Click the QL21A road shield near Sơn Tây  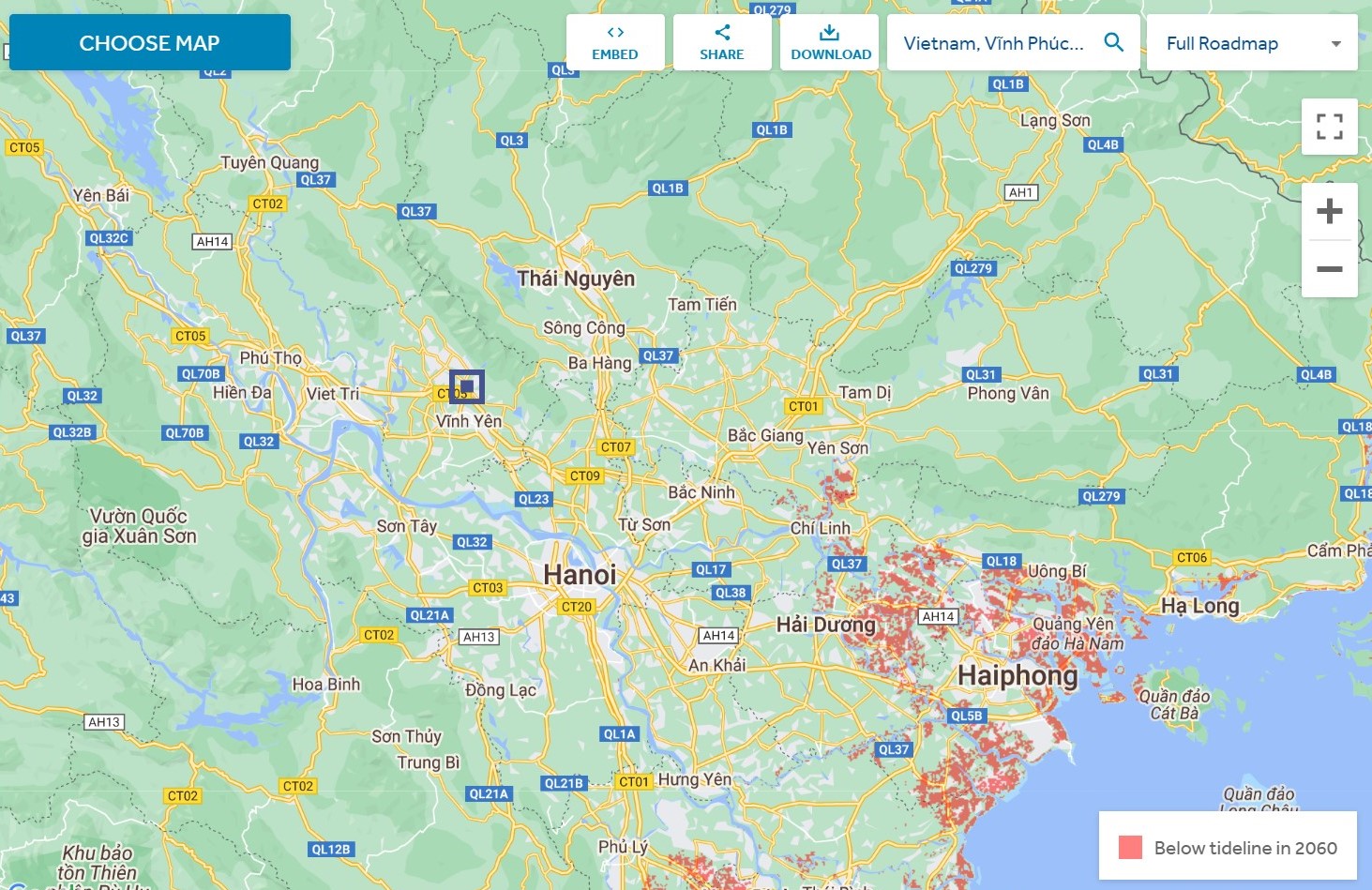430,615
